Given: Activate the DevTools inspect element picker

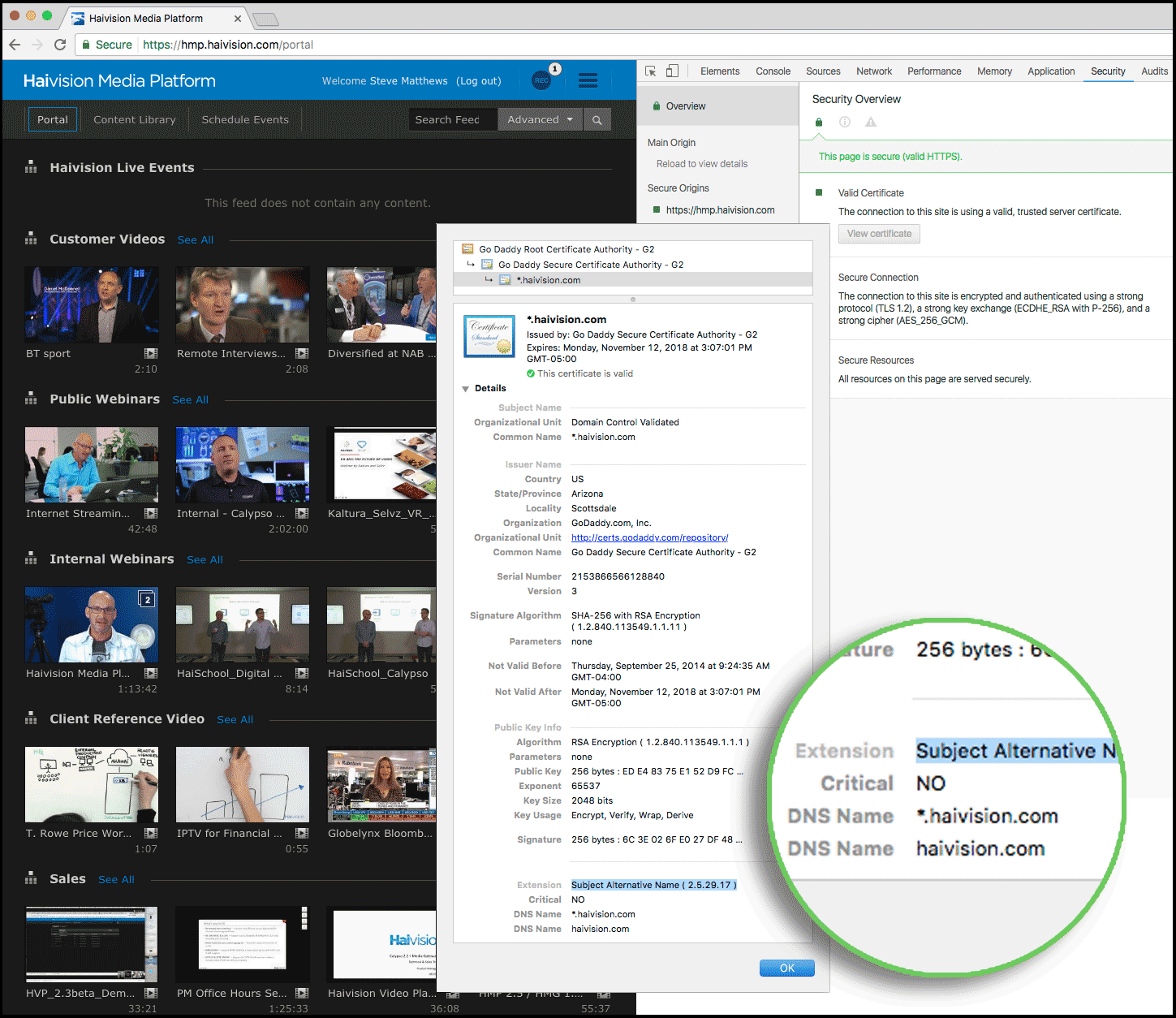Looking at the screenshot, I should 651,71.
